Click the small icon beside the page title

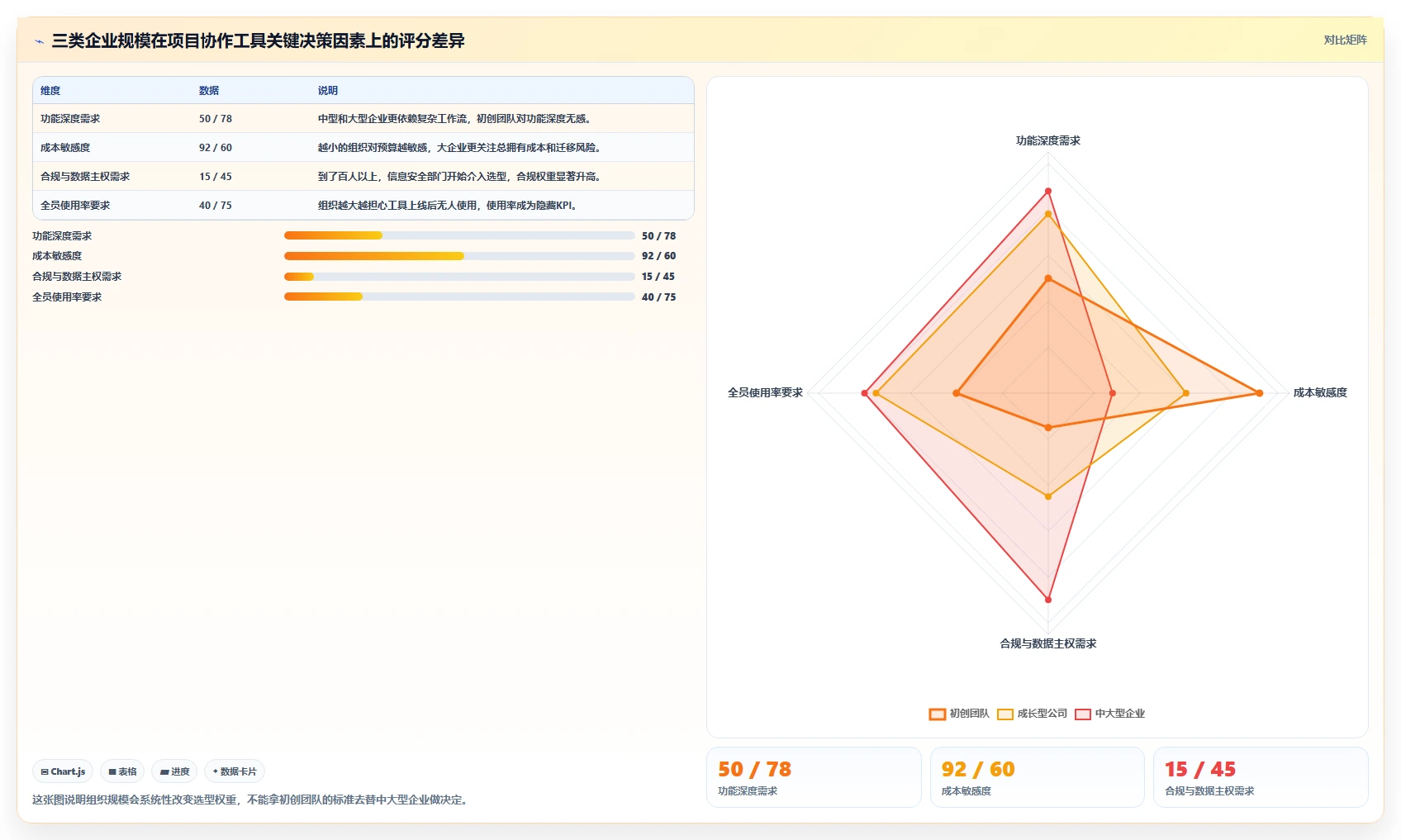point(39,41)
